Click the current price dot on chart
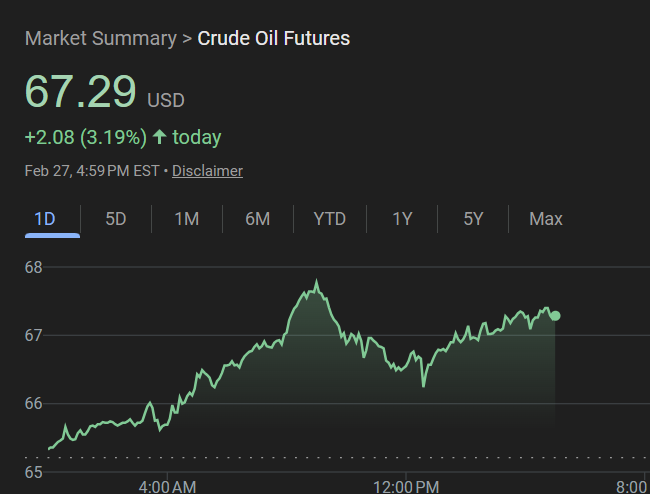The width and height of the screenshot is (650, 494). click(555, 316)
